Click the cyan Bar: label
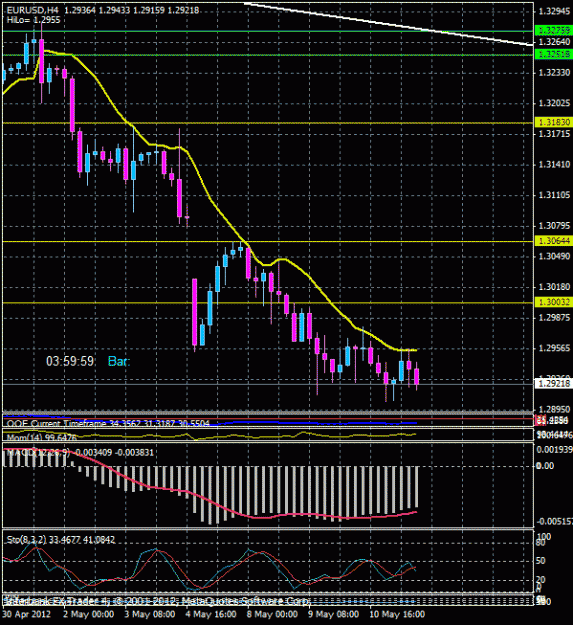Image resolution: width=573 pixels, height=625 pixels. coord(119,361)
